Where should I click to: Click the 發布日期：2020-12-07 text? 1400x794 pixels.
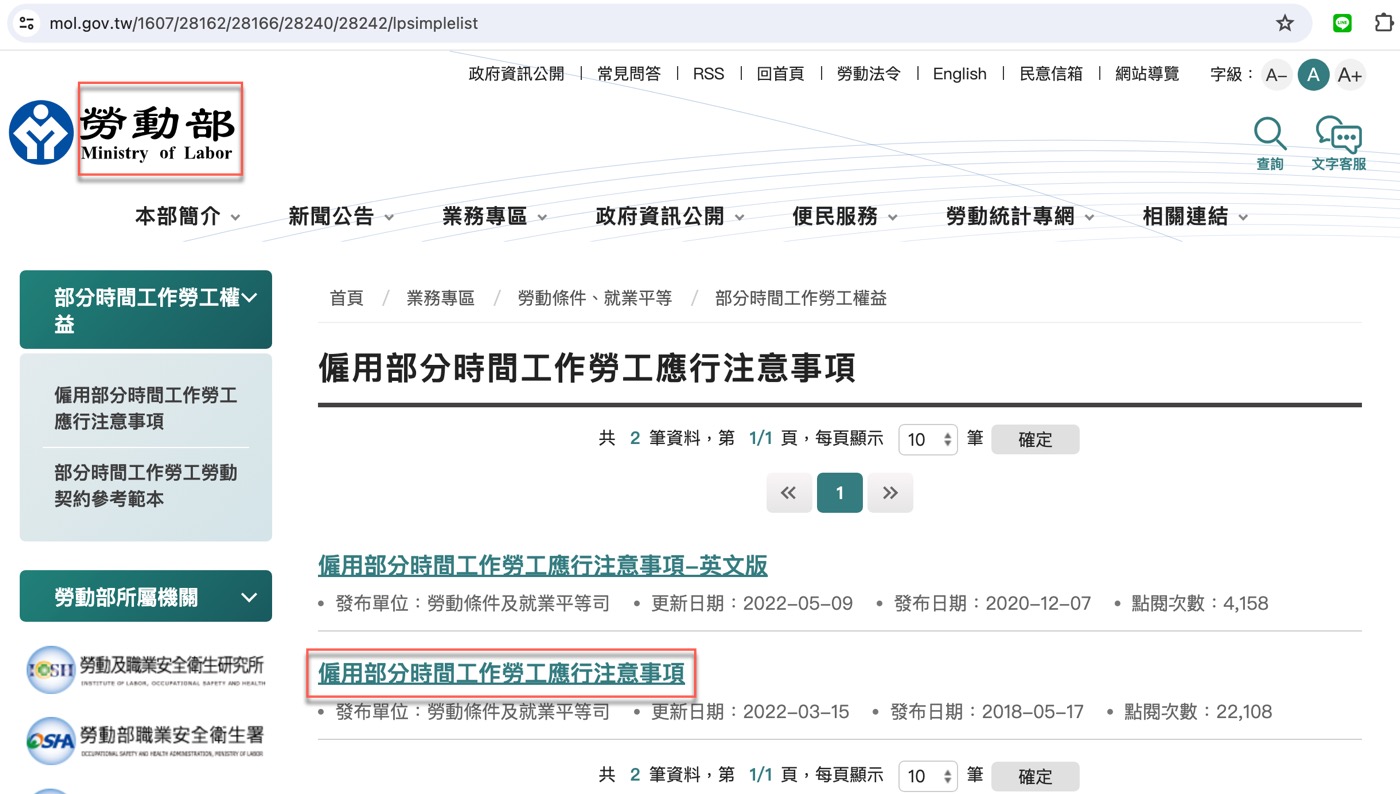point(992,603)
